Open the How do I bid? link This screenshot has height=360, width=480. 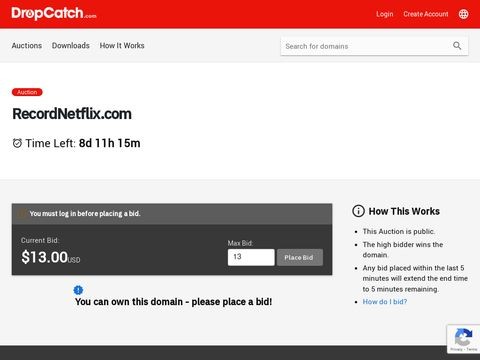[x=385, y=302]
